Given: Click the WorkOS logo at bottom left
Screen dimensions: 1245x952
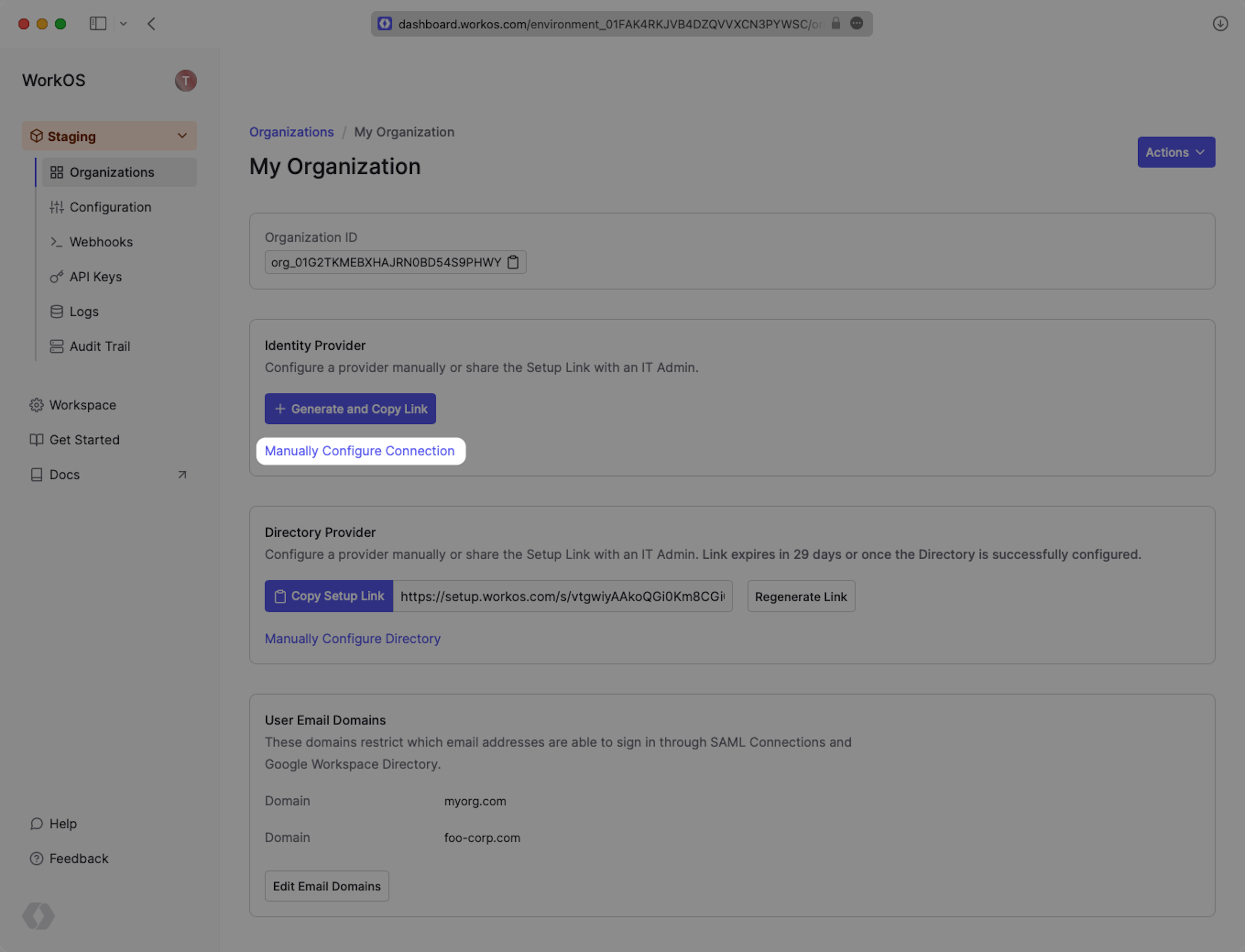Looking at the screenshot, I should 39,916.
